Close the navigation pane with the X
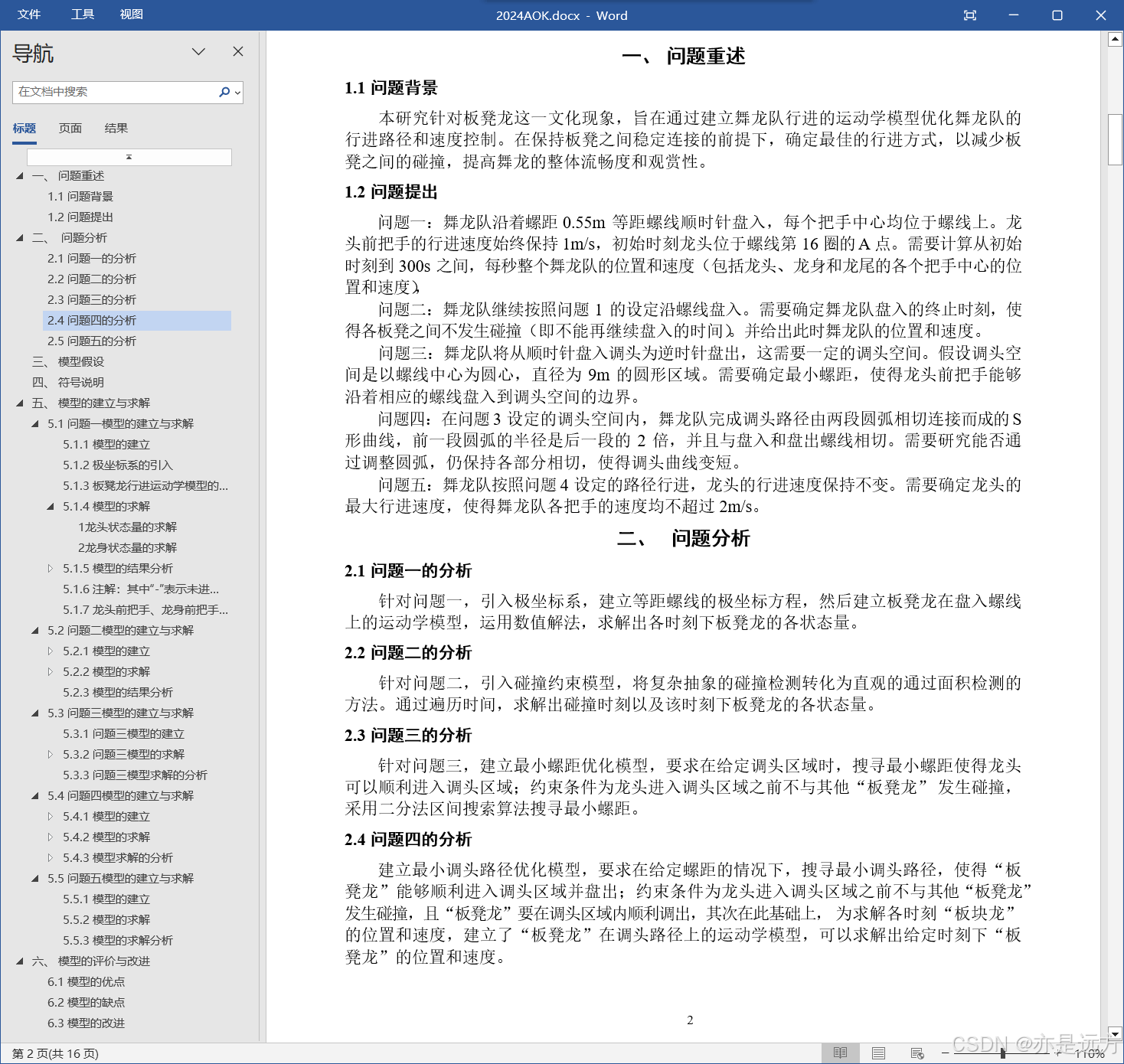 pos(238,51)
